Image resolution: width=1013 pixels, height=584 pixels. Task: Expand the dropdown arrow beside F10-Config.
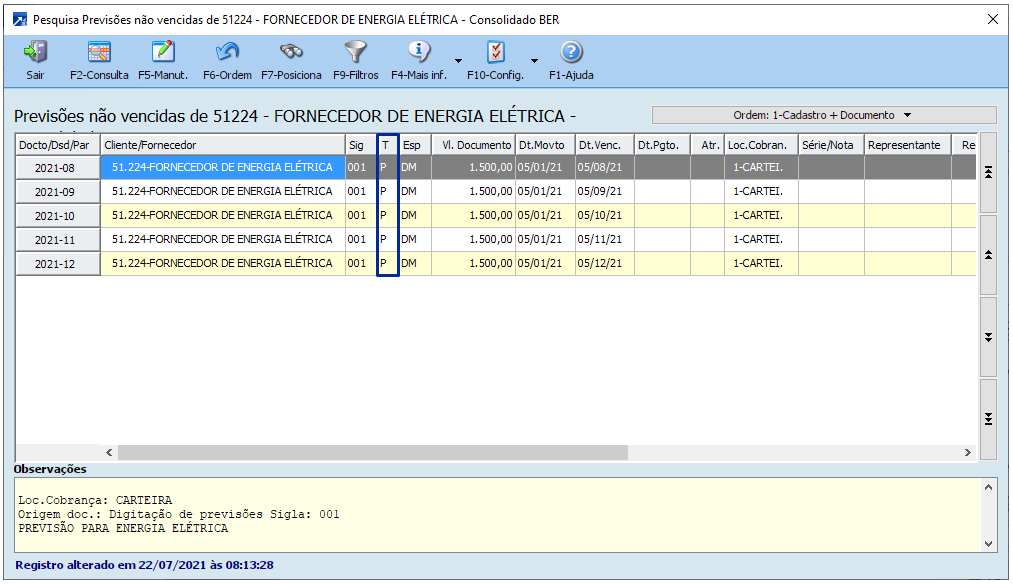(534, 60)
